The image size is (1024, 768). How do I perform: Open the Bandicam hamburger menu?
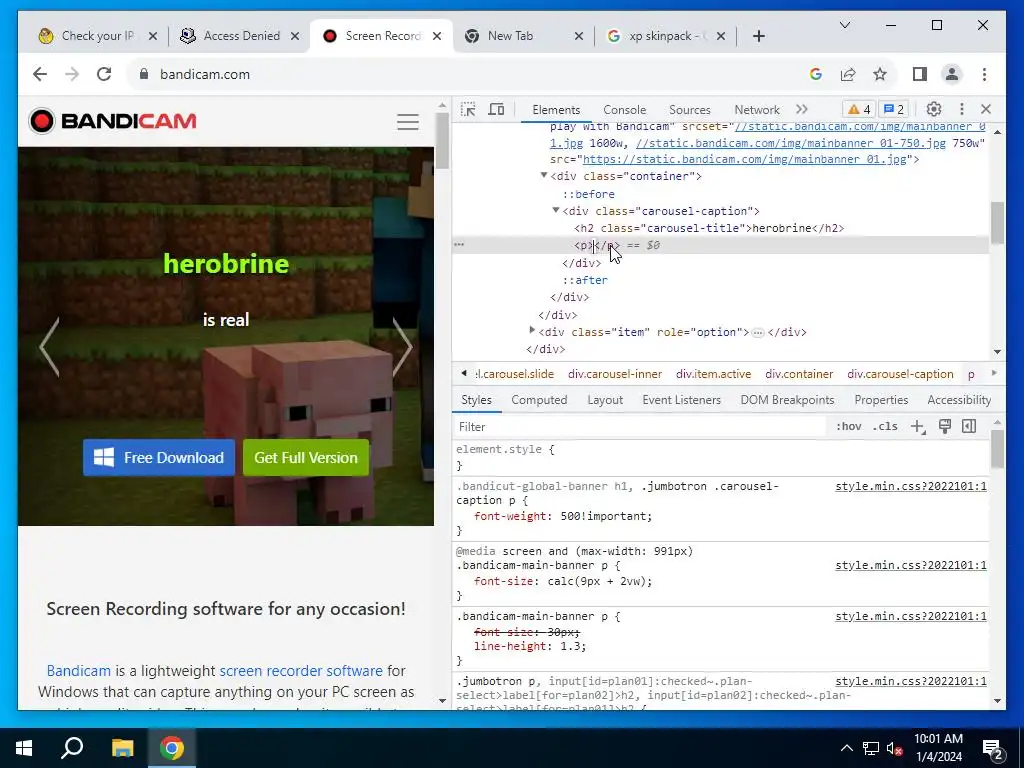tap(408, 121)
